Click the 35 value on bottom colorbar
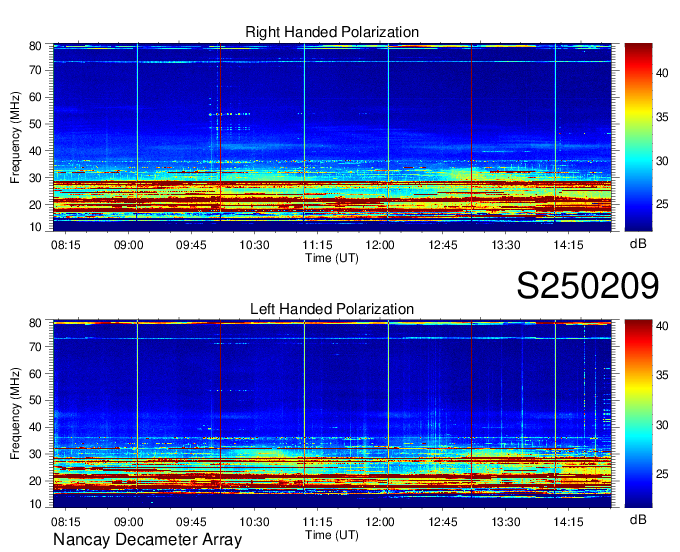The height and width of the screenshot is (552, 680). [662, 375]
